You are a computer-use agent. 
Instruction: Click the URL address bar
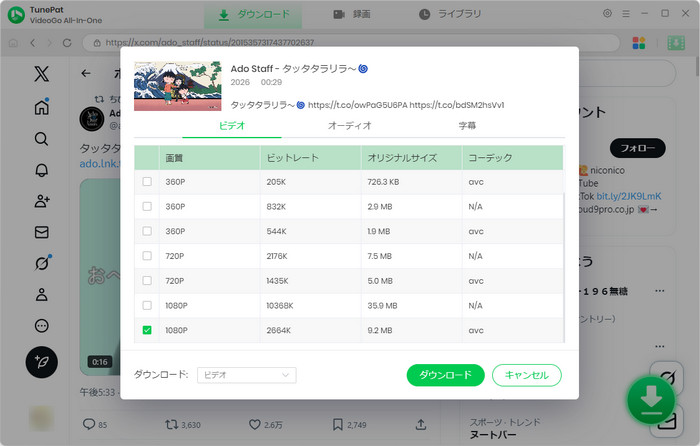(x=350, y=43)
